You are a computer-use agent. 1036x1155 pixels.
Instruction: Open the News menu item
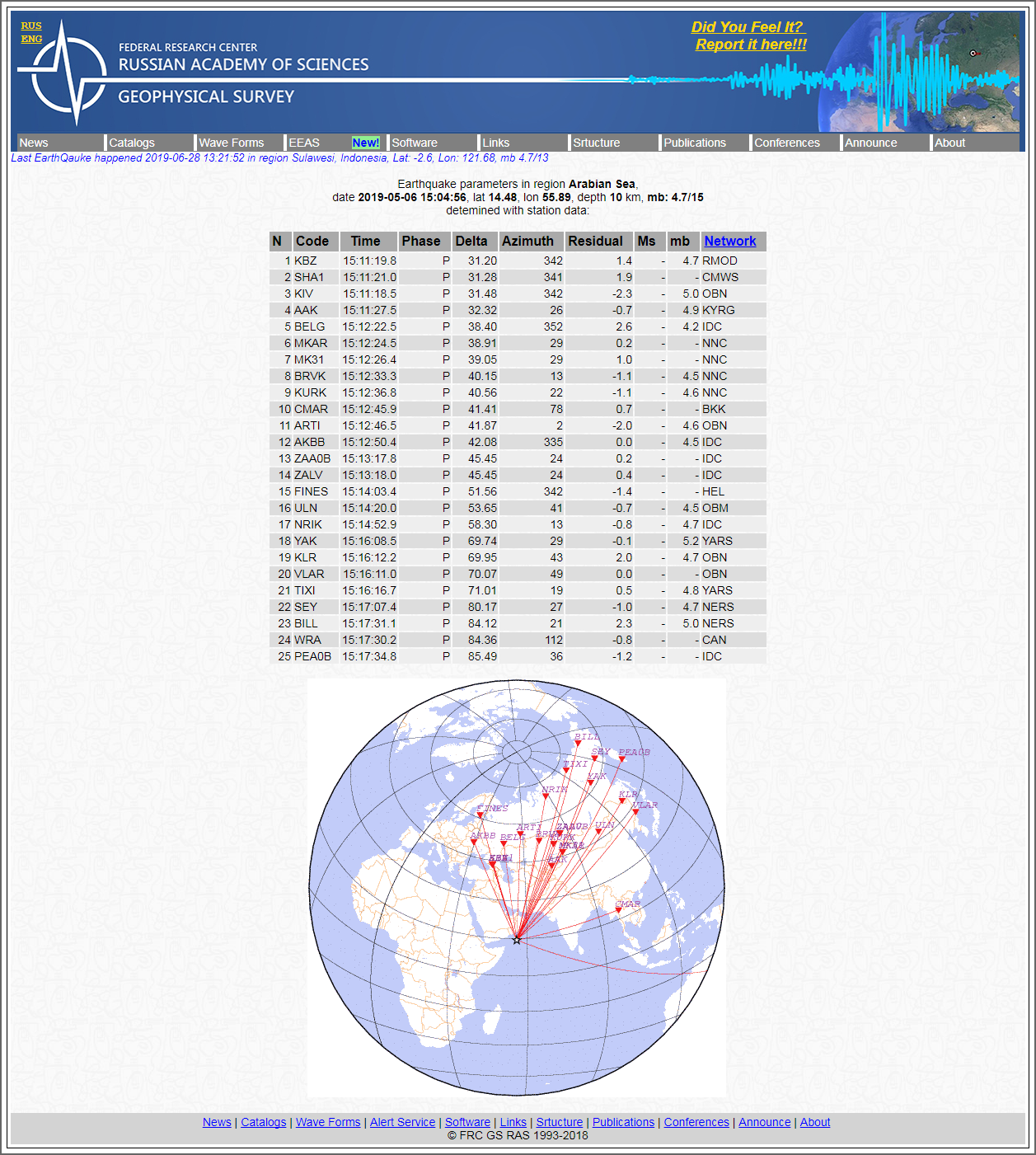[34, 143]
